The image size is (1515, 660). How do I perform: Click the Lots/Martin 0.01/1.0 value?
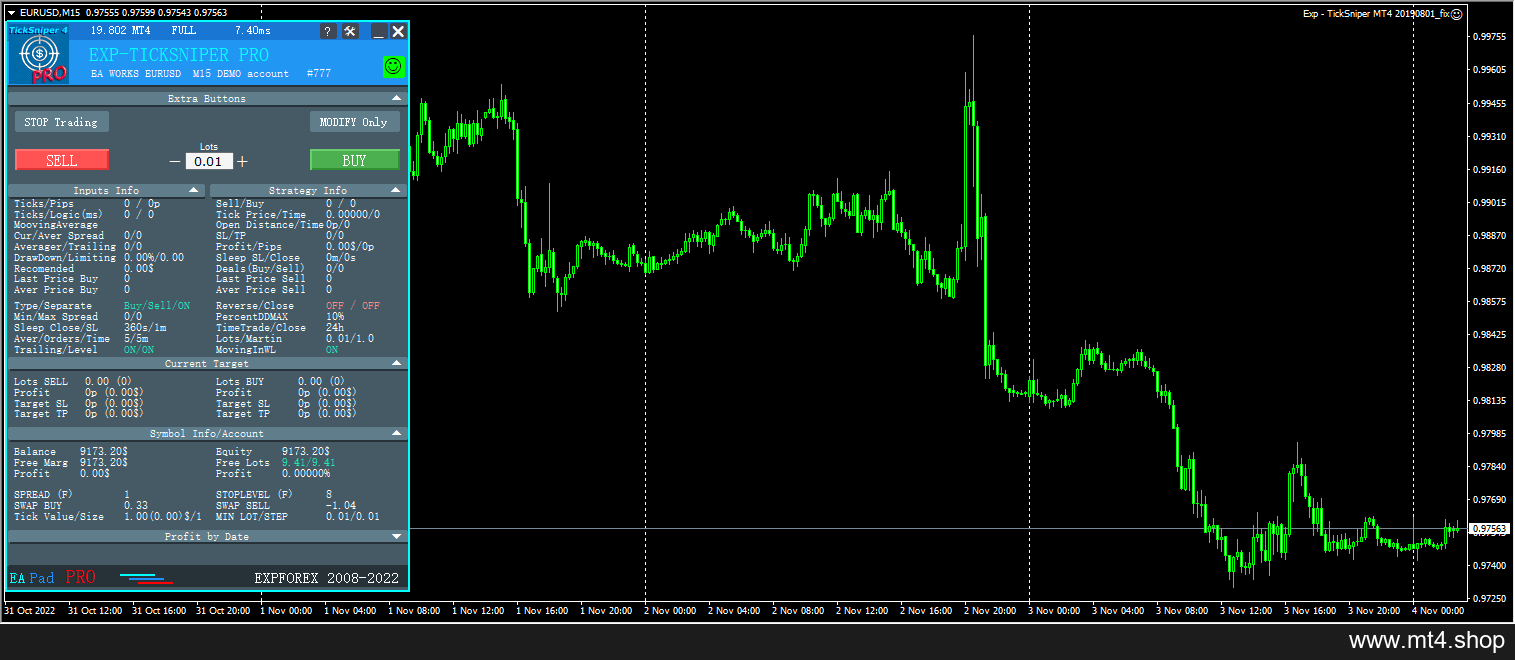point(350,338)
